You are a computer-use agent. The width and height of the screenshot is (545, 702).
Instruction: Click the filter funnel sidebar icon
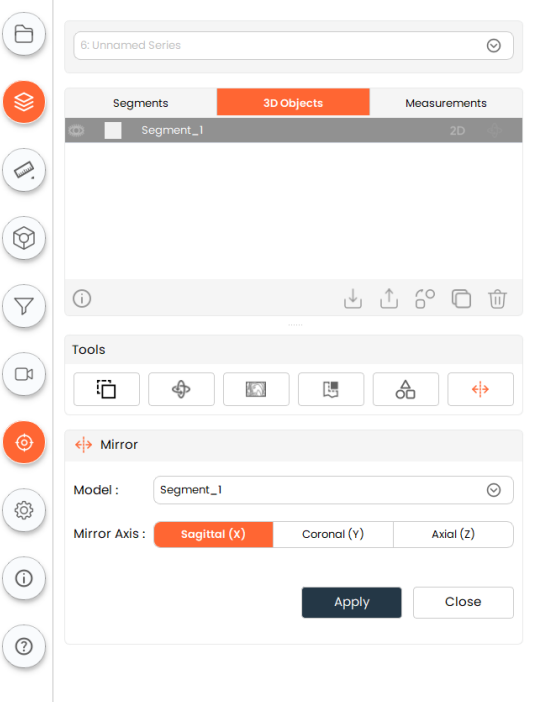point(24,306)
